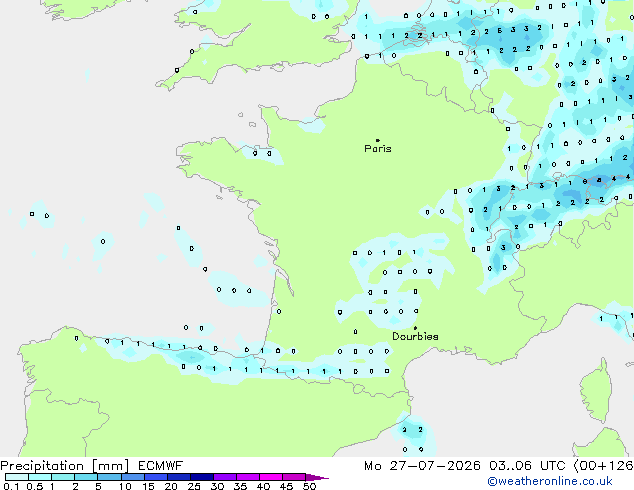Viewport: 634px width, 490px height.
Task: Click the forecast date 'Mo 27-07-2026'
Action: pos(422,466)
